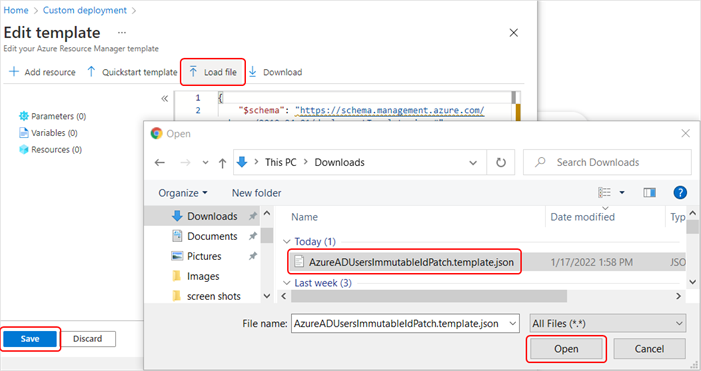Expand address bar previous locations dropdown
The image size is (701, 371).
point(473,163)
